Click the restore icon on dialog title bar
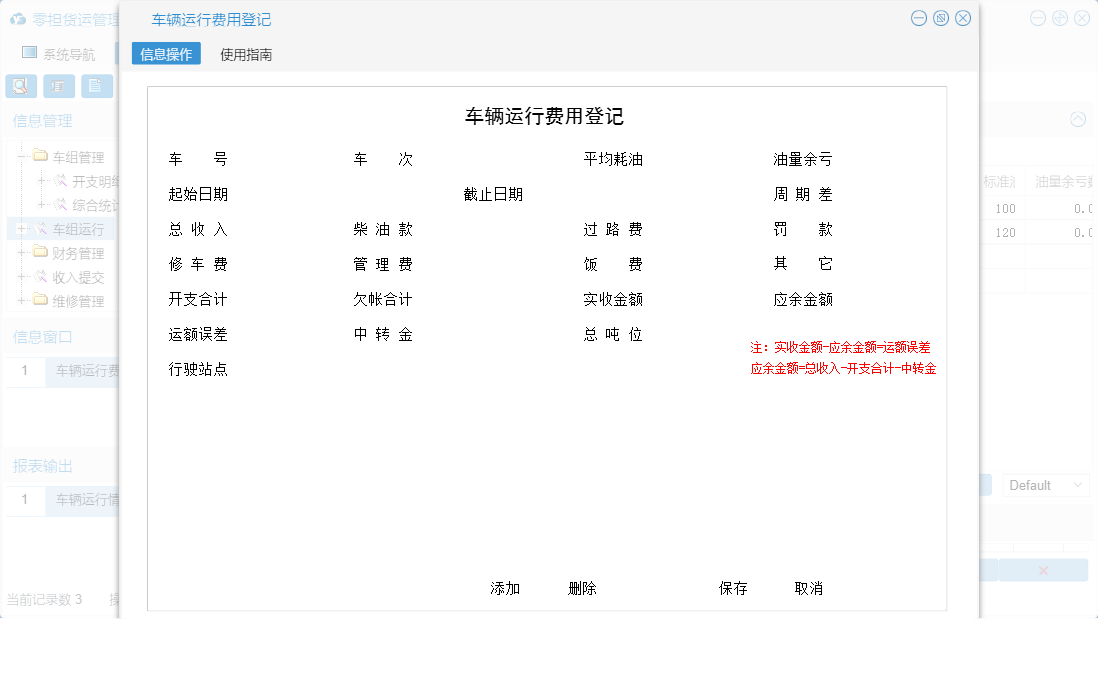 click(x=940, y=18)
